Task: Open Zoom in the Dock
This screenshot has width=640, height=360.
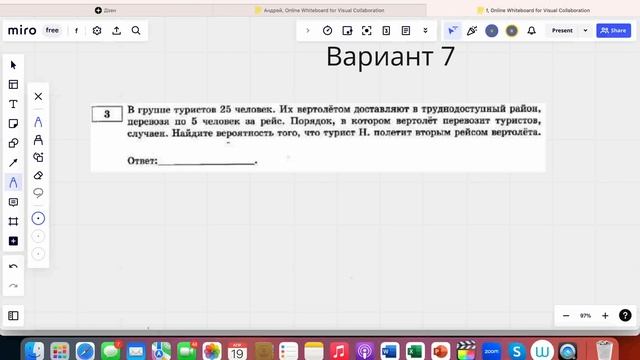Action: coord(491,351)
